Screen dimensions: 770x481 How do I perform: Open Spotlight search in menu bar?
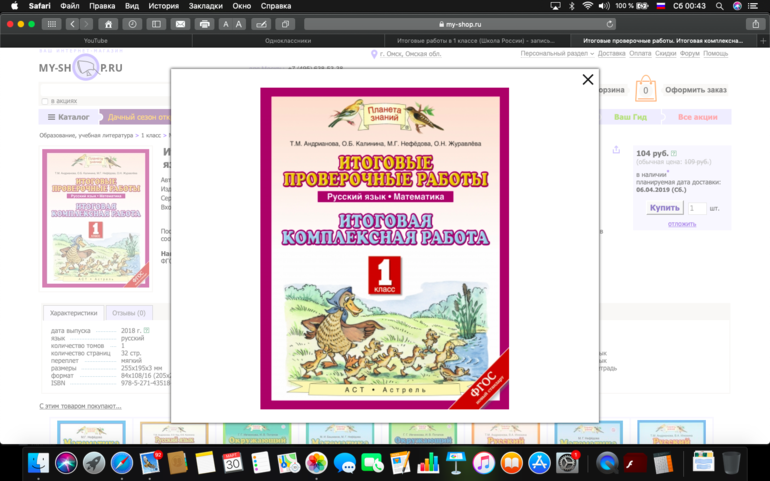(x=719, y=6)
